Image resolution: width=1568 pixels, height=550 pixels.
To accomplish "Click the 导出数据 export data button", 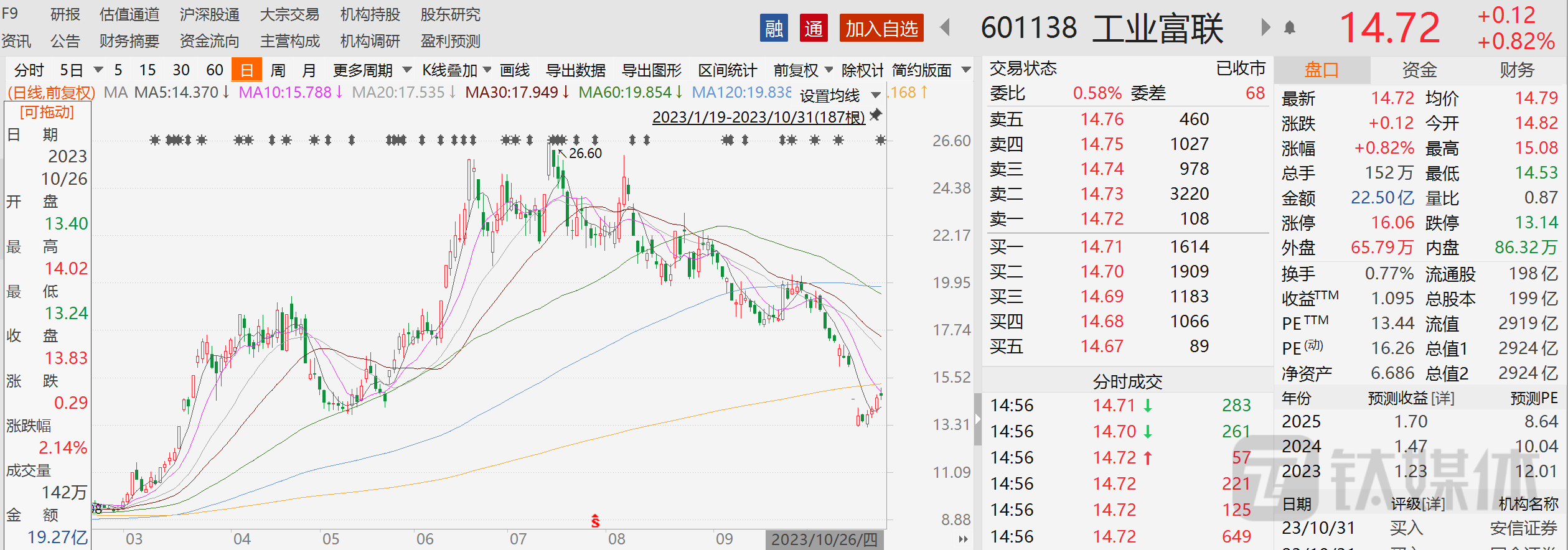I will coord(575,70).
